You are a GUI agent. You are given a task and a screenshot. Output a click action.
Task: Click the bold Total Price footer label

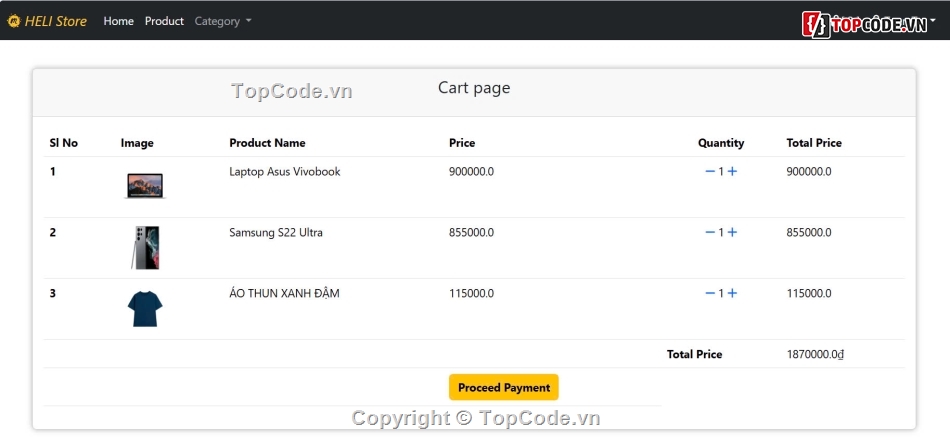(x=694, y=354)
